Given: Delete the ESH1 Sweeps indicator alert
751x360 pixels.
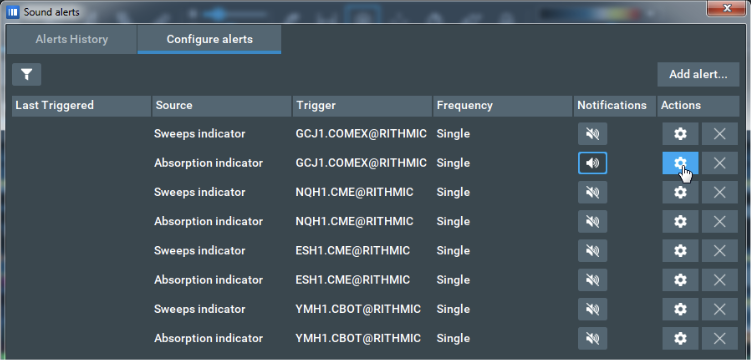Looking at the screenshot, I should click(719, 250).
